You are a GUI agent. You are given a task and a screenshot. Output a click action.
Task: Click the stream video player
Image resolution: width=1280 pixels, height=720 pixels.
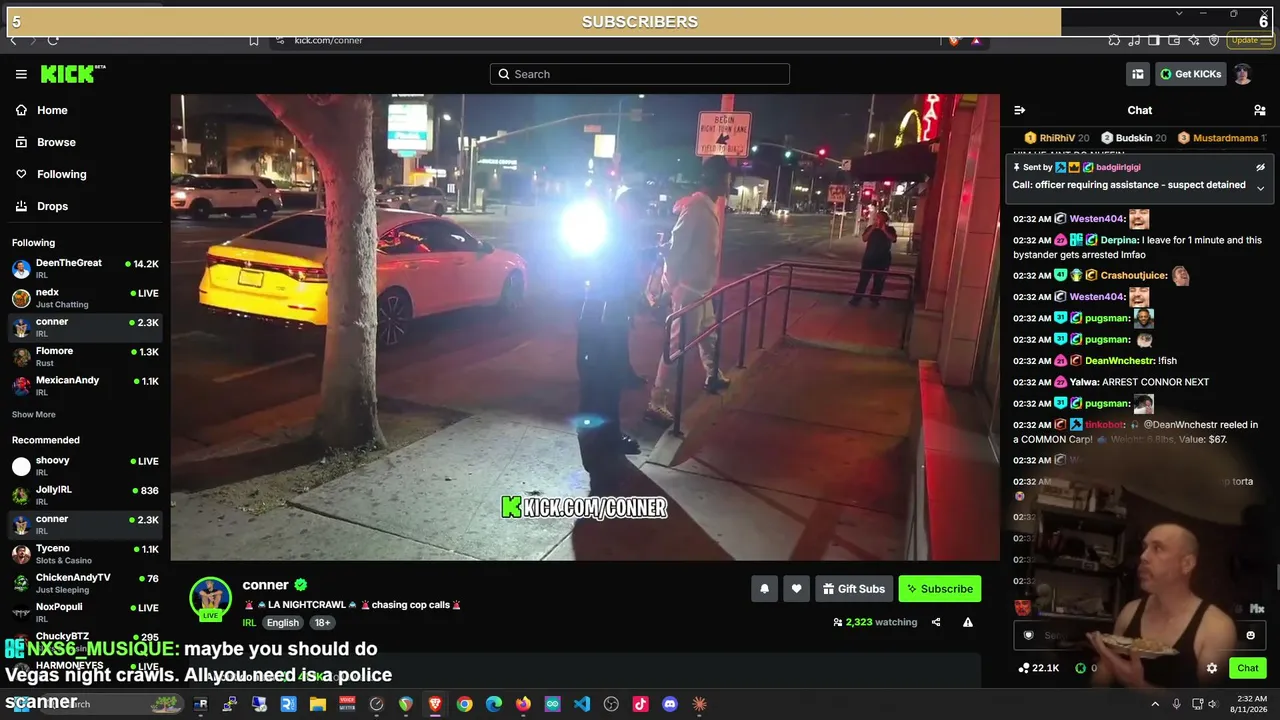coord(585,327)
